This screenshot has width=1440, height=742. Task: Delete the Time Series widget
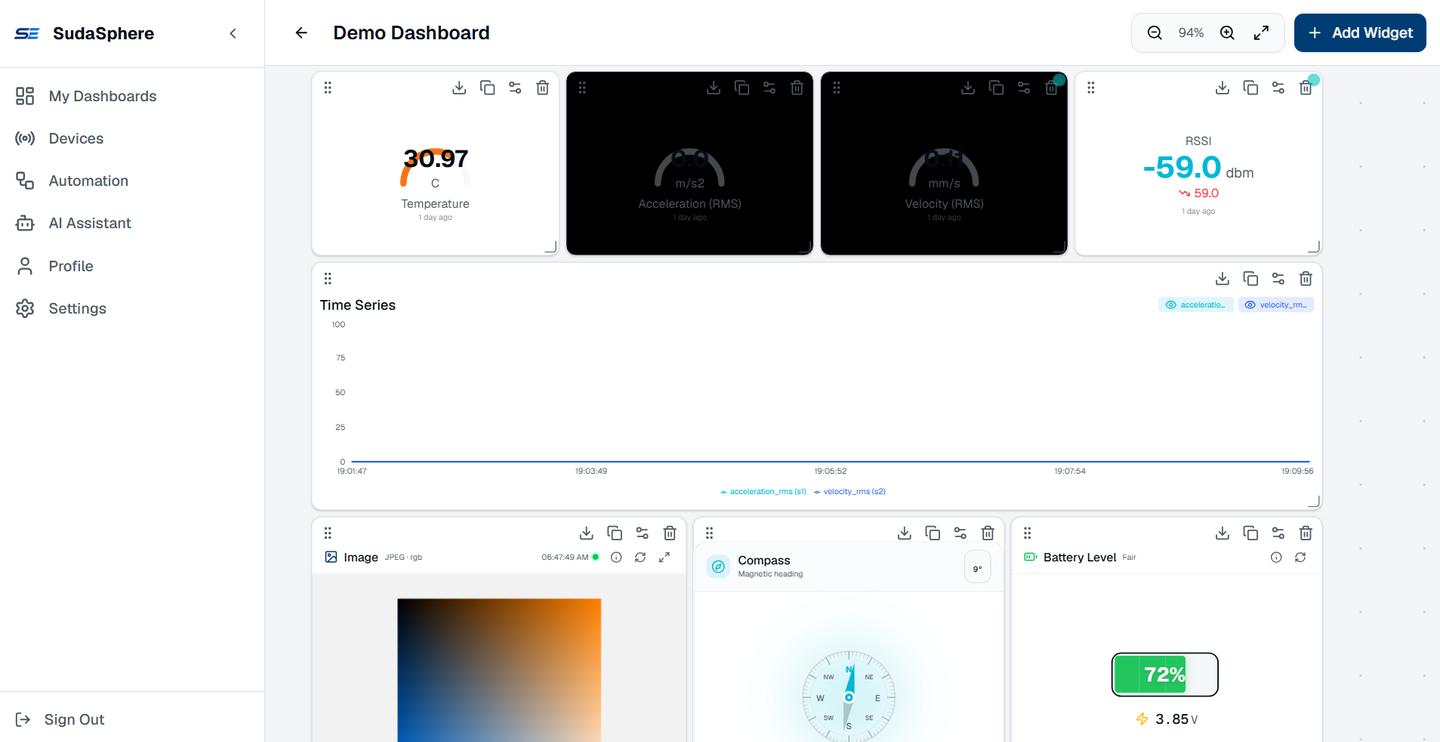(1306, 279)
